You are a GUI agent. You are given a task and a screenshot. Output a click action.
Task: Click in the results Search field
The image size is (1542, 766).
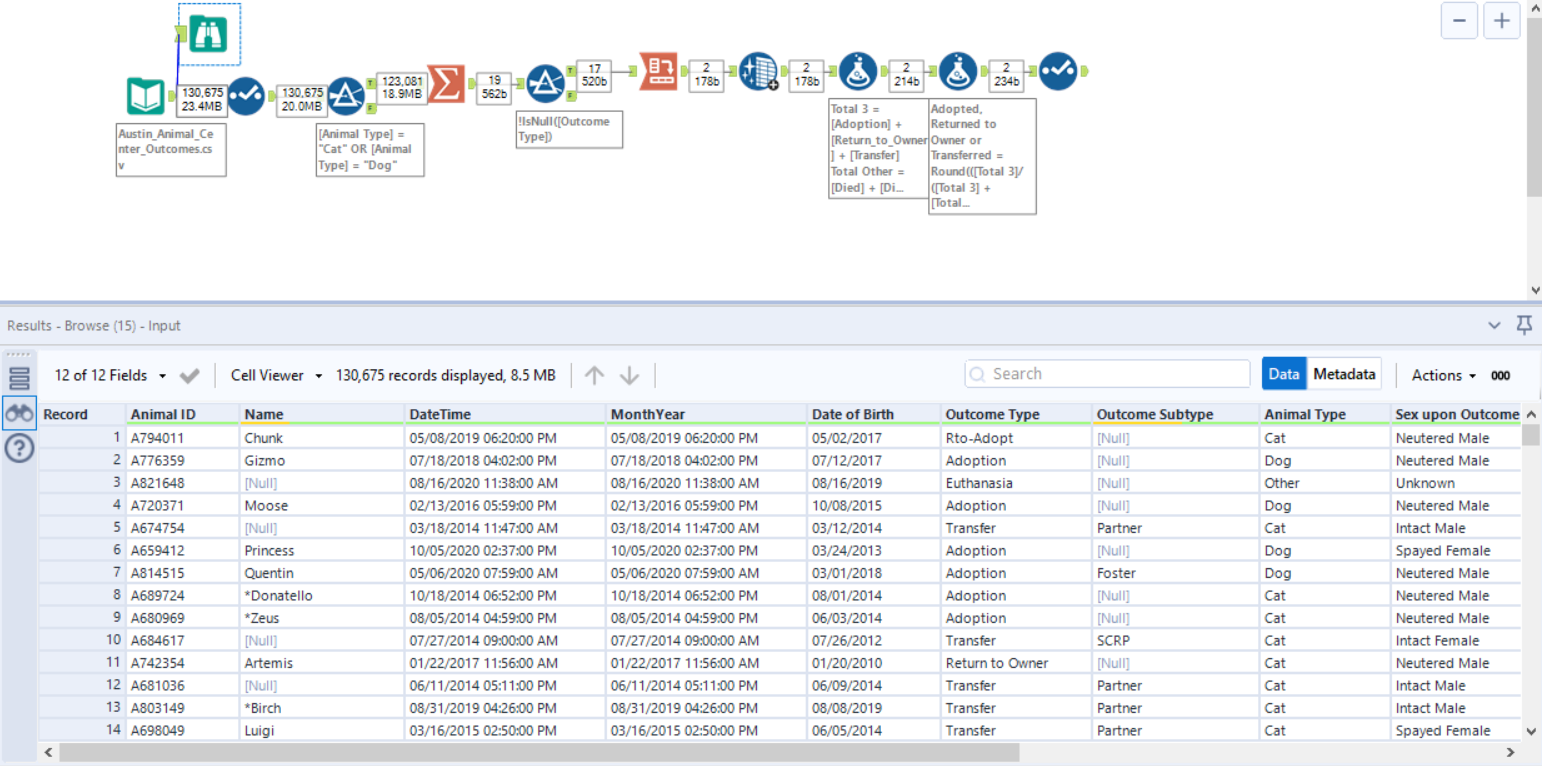point(1107,374)
